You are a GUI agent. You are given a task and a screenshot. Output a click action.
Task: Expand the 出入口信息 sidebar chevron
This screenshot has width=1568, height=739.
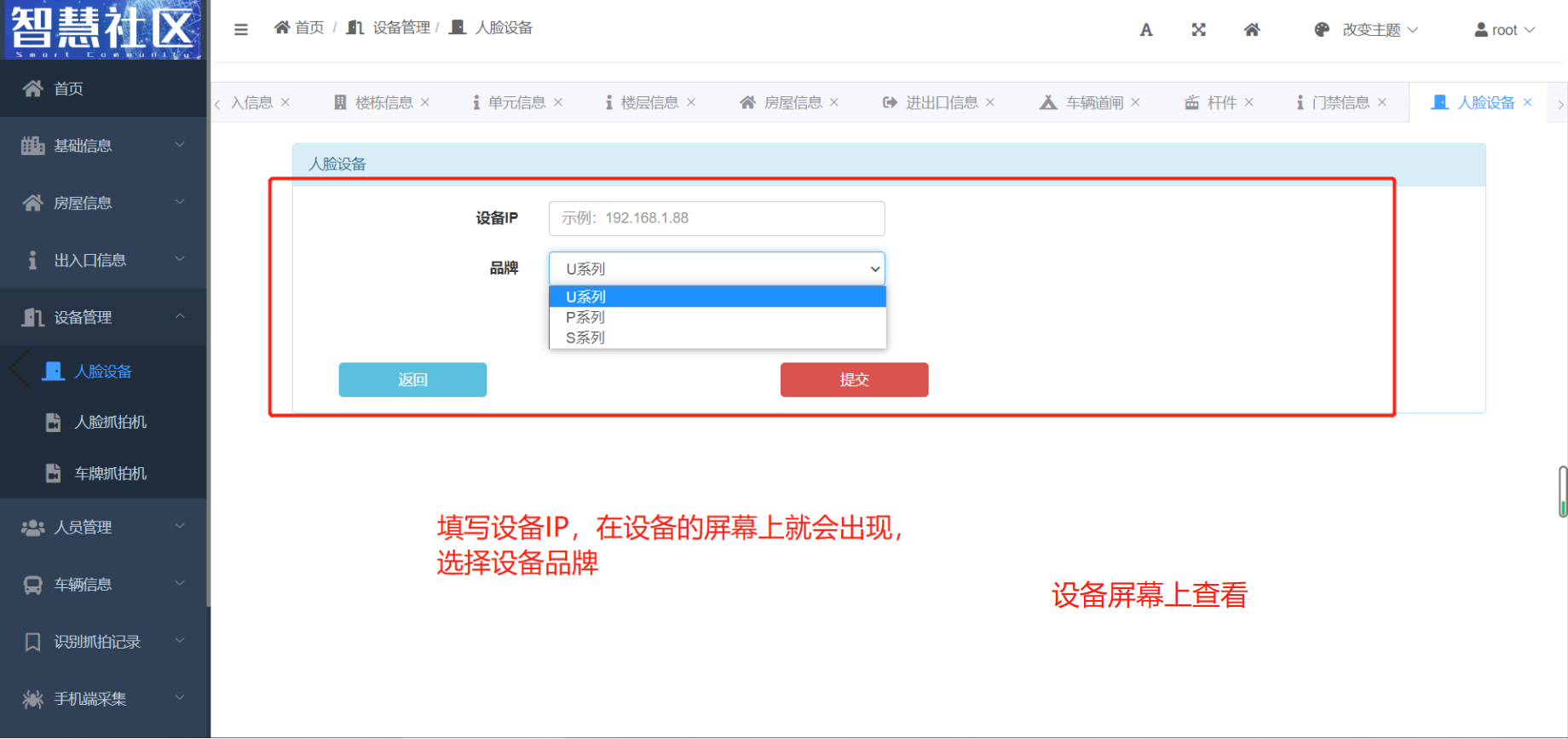[180, 259]
